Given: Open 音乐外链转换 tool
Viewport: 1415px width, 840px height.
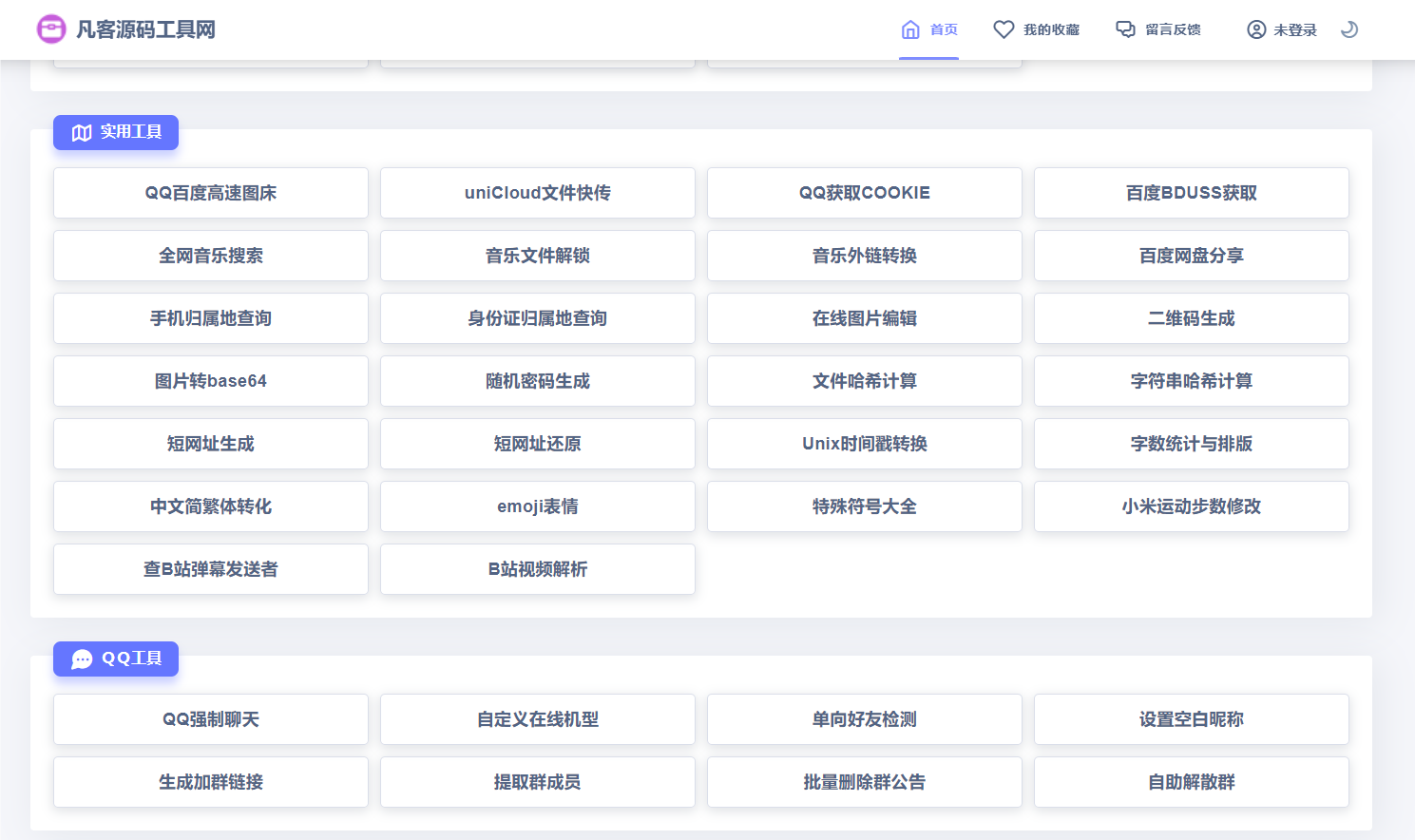Looking at the screenshot, I should [865, 256].
